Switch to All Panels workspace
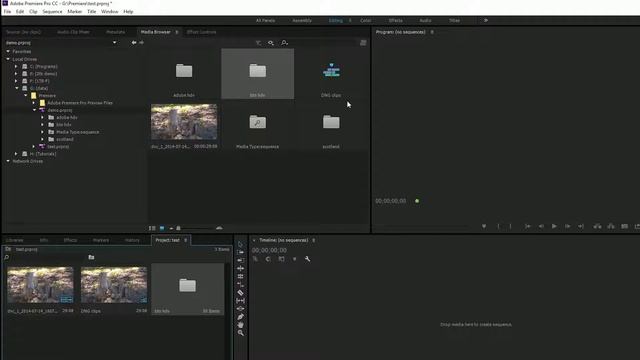This screenshot has width=640, height=360. (265, 20)
